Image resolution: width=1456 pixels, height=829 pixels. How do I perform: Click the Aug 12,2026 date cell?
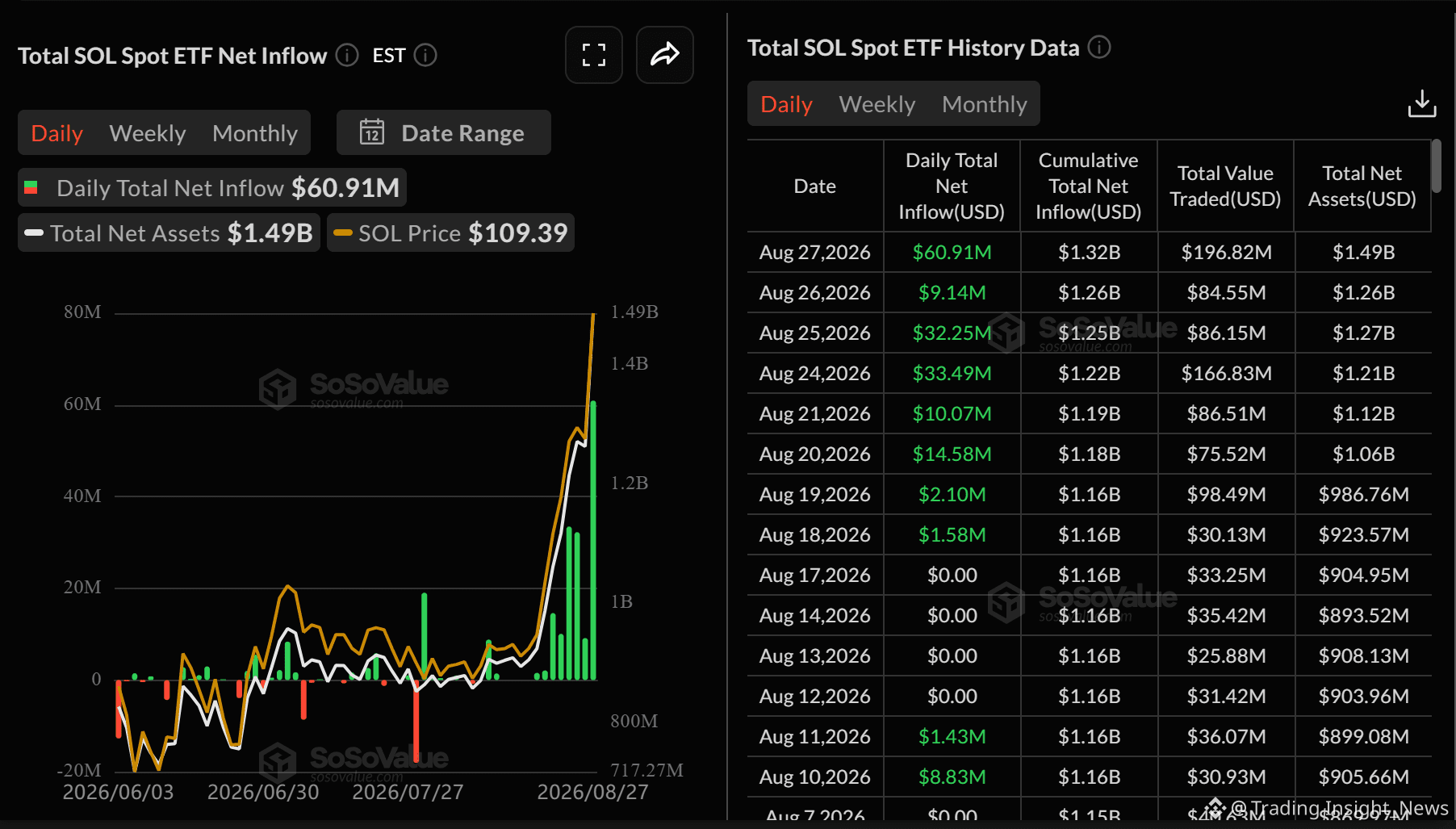[x=815, y=697]
